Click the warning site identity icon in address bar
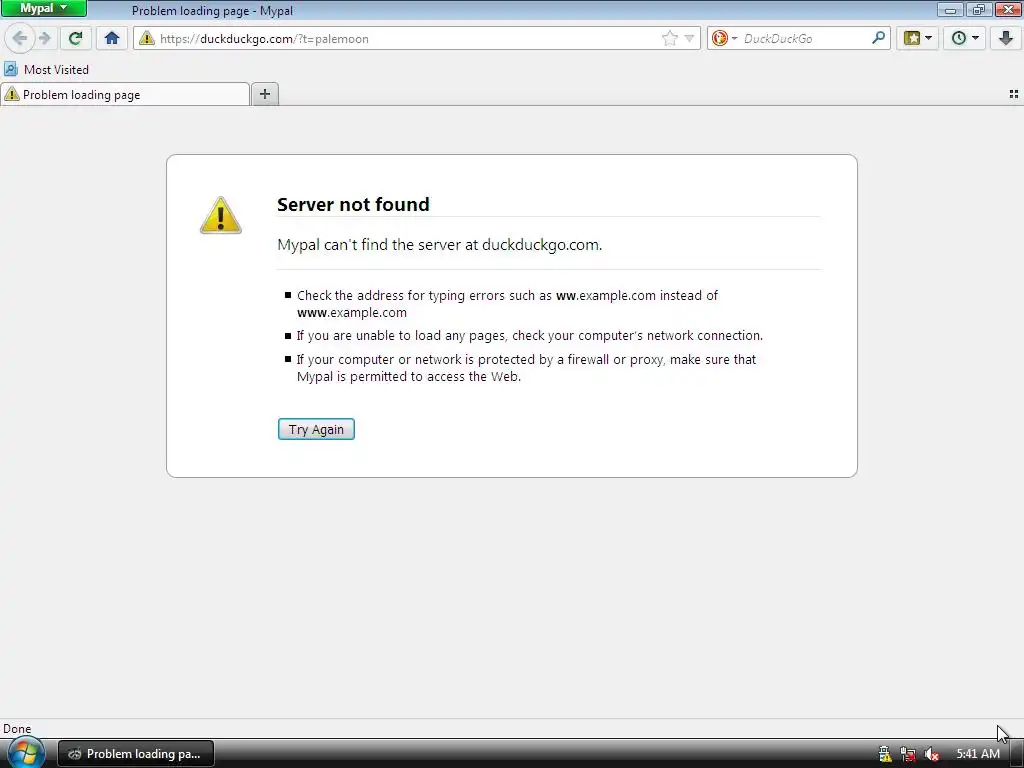 tap(147, 39)
